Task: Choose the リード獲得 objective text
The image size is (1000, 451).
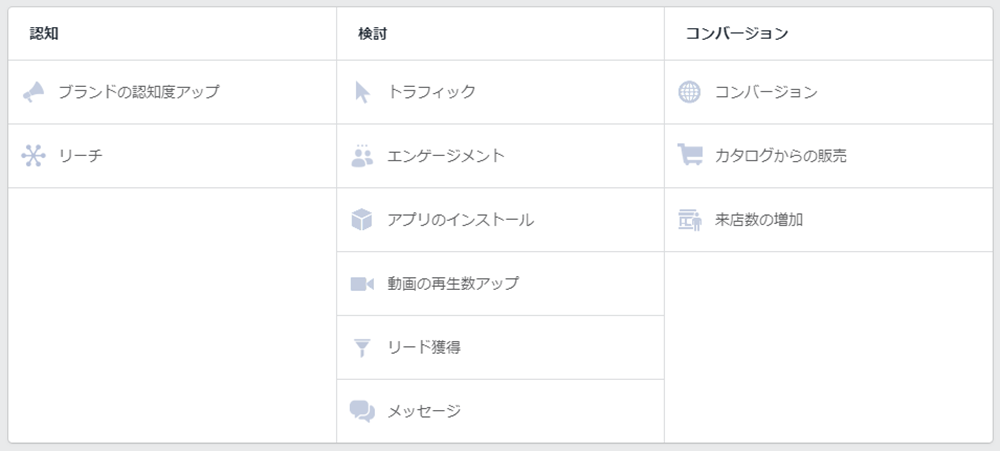Action: click(424, 348)
